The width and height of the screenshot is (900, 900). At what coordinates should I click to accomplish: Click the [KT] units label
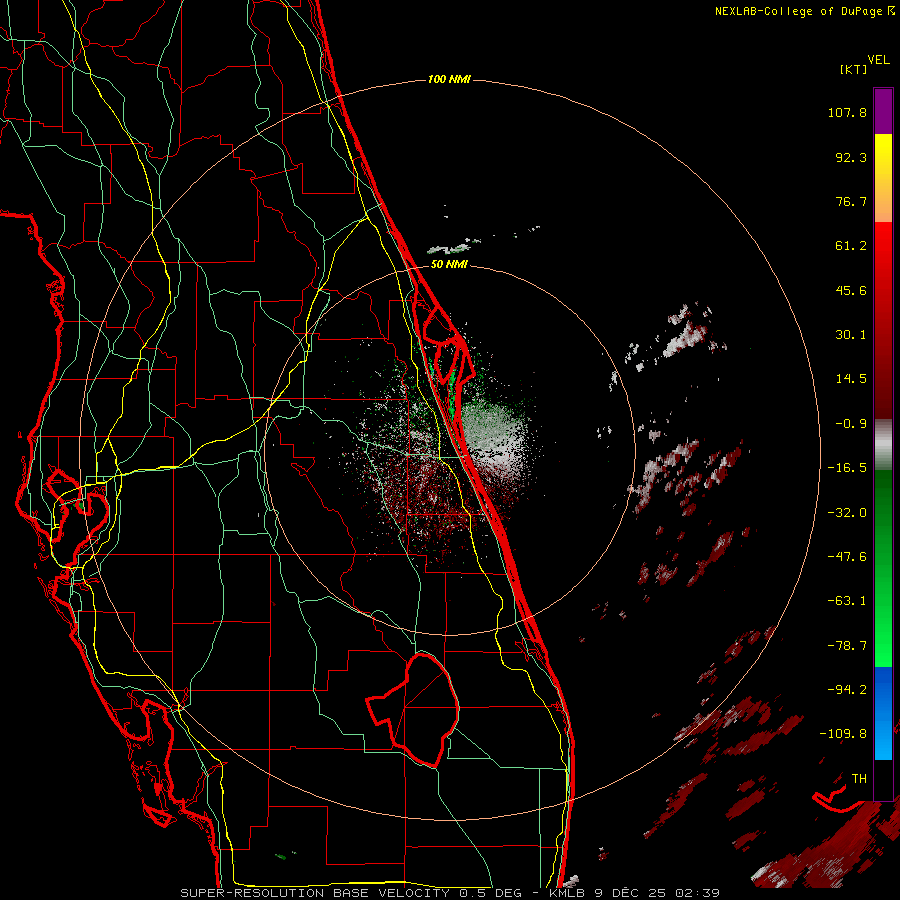click(x=853, y=69)
